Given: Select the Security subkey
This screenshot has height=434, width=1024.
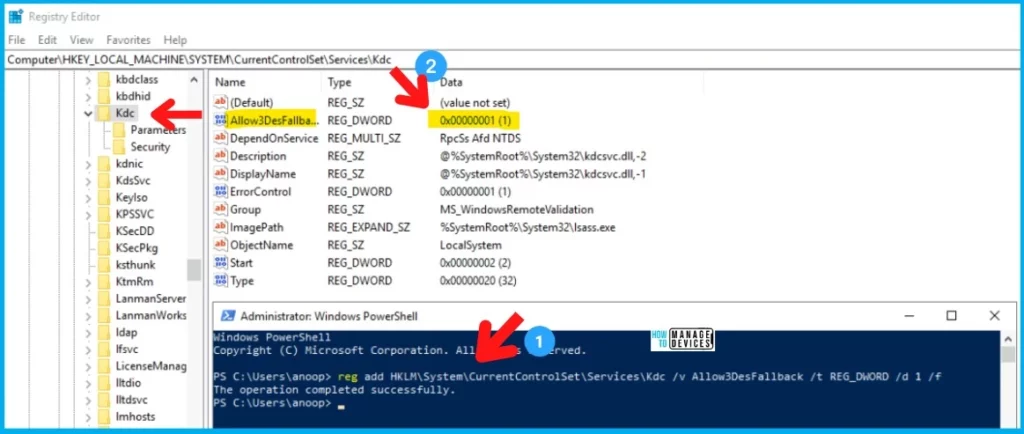Looking at the screenshot, I should click(x=150, y=147).
